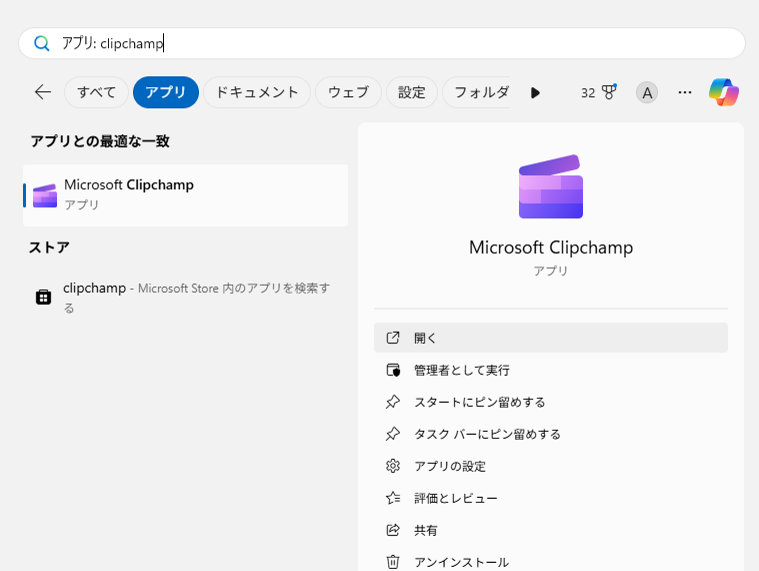The height and width of the screenshot is (571, 759).
Task: Switch to the ウェブ filter tab
Action: tap(348, 92)
